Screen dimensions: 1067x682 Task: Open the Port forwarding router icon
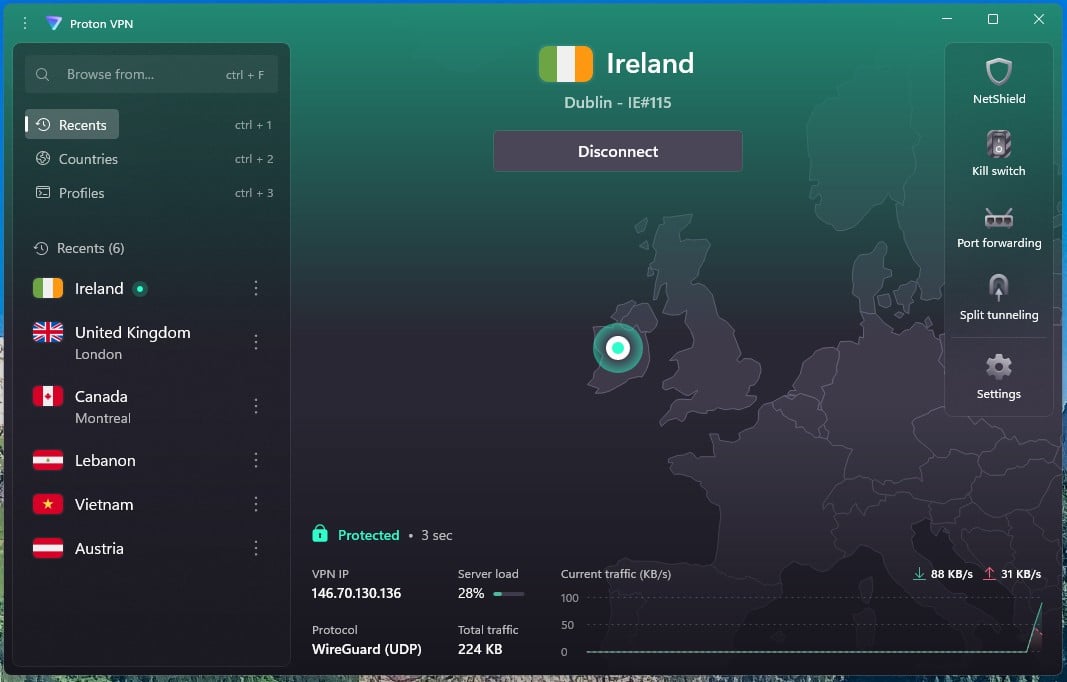998,218
